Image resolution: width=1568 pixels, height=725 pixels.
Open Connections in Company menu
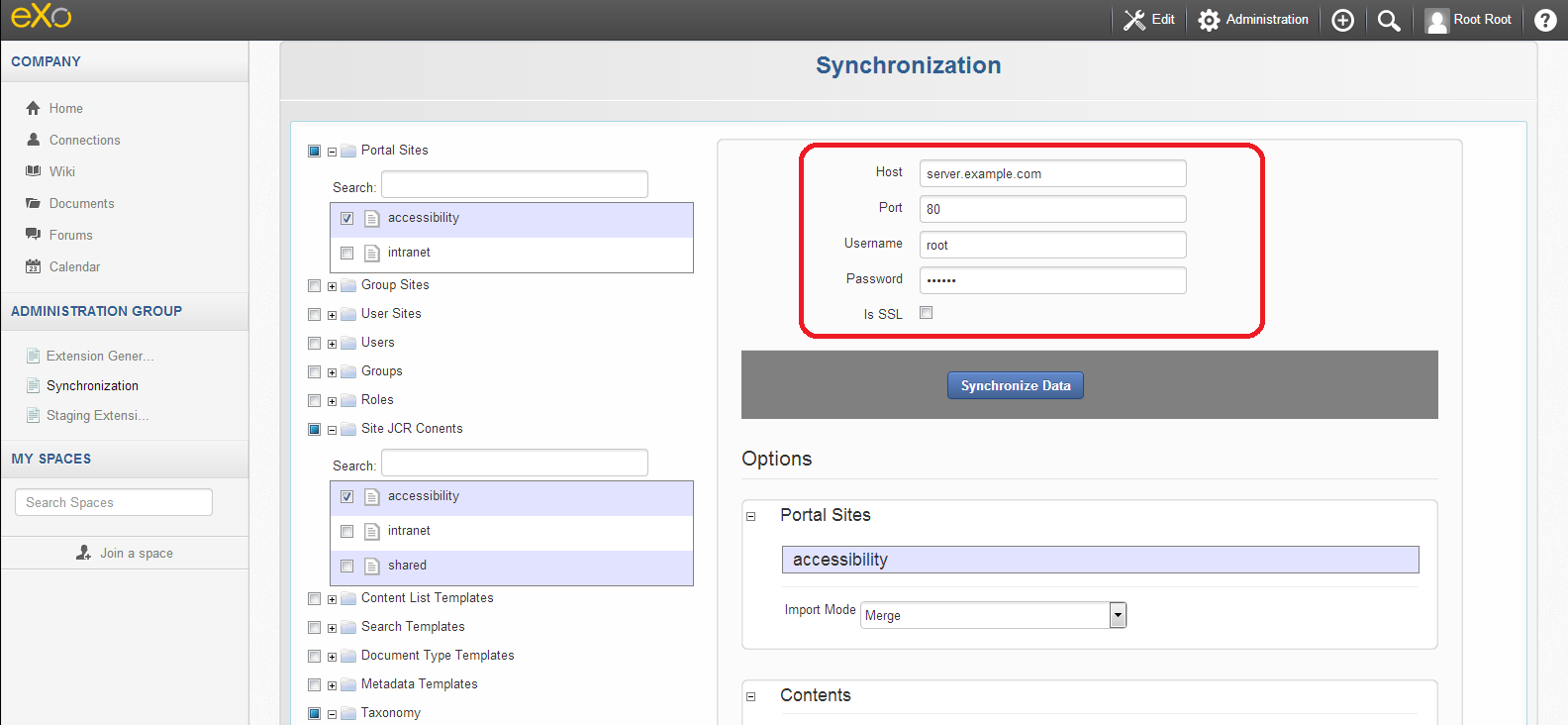pyautogui.click(x=85, y=140)
